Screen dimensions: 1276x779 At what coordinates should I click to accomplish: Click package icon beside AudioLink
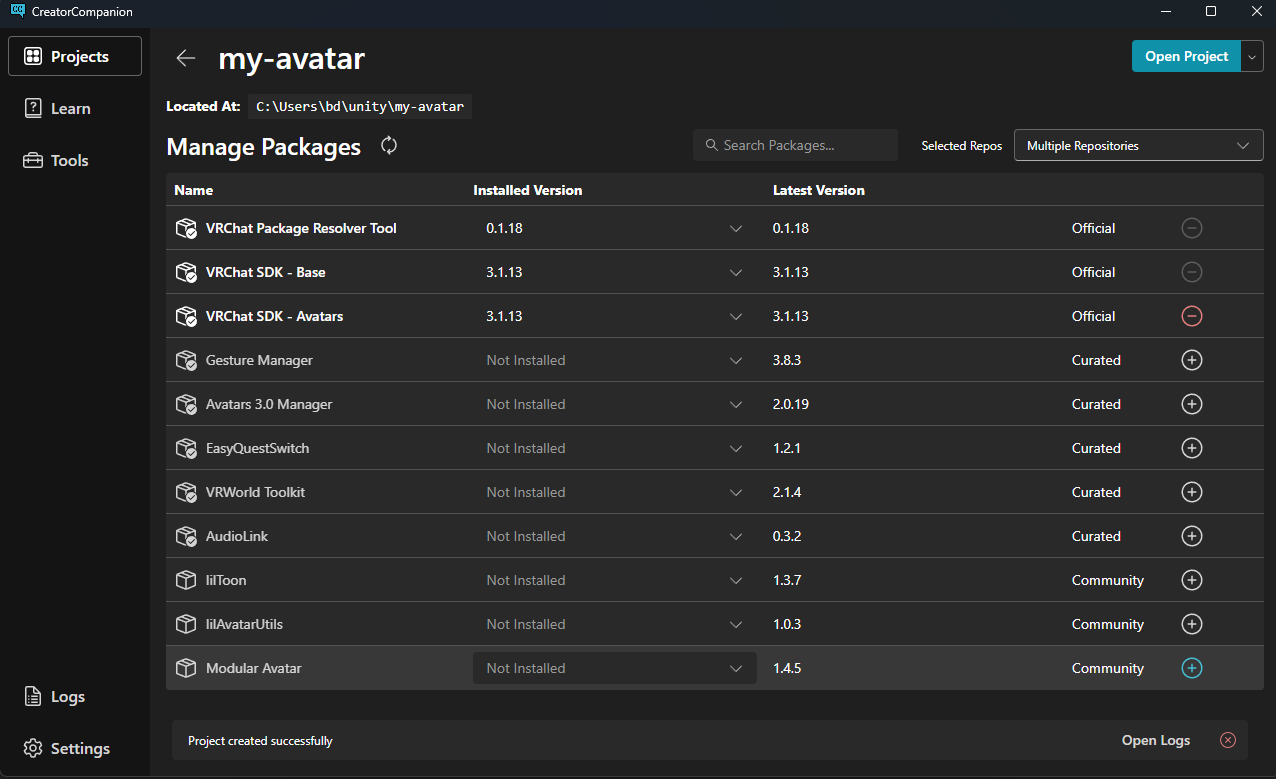click(x=186, y=536)
